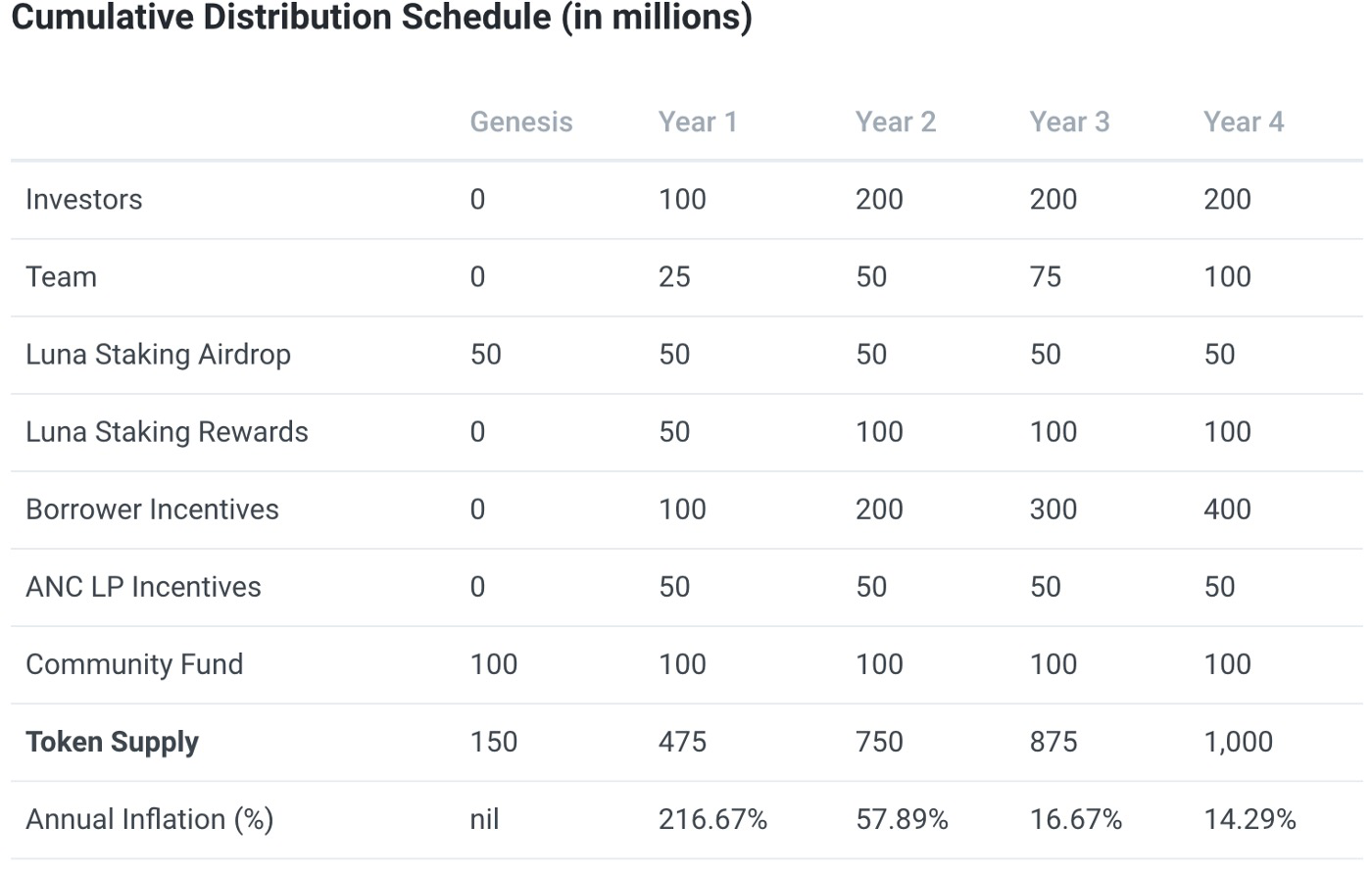1372x874 pixels.
Task: Select the Genesis column header
Action: 520,121
